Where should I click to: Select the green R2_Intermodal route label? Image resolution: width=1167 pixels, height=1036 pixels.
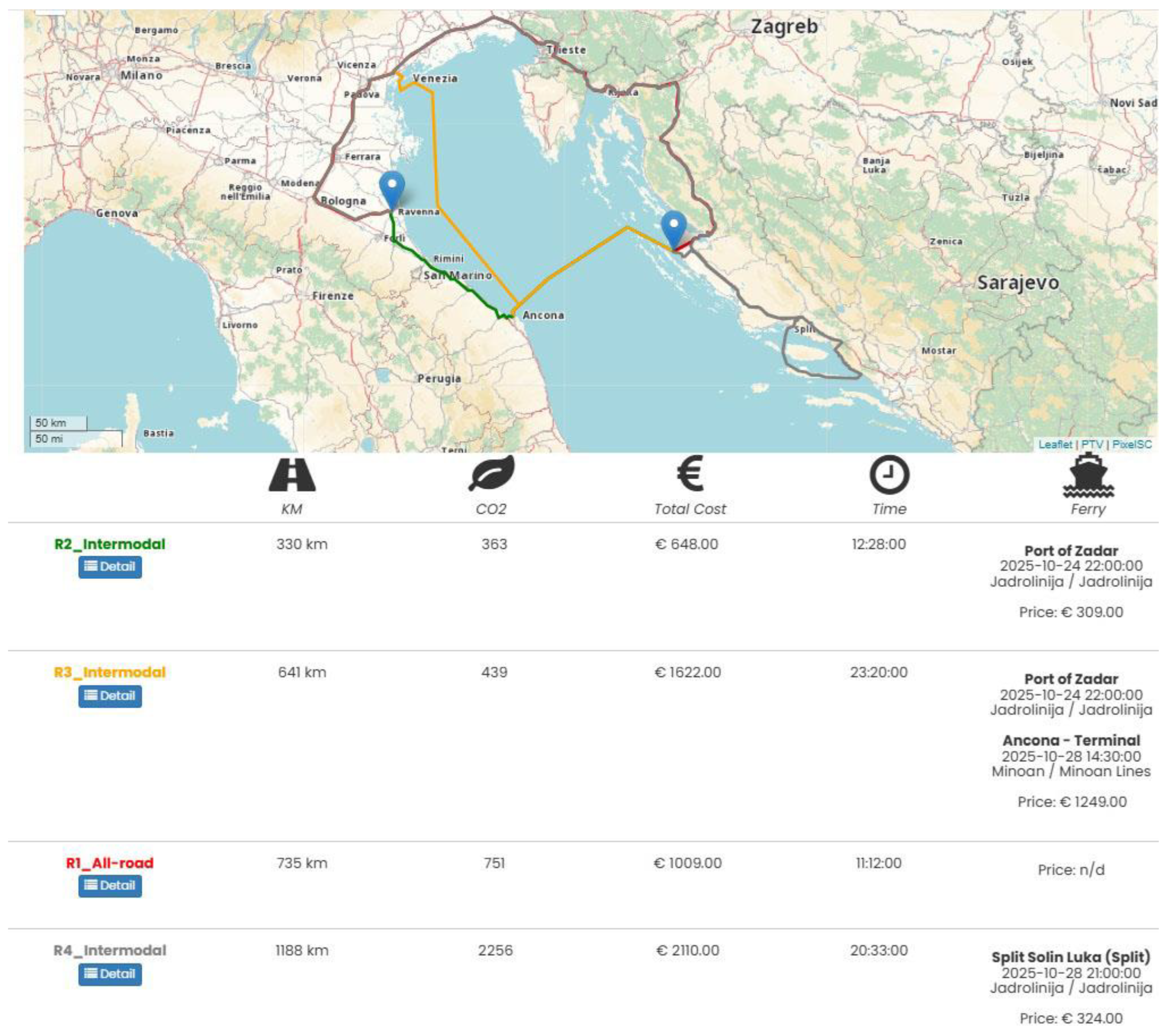(x=110, y=544)
